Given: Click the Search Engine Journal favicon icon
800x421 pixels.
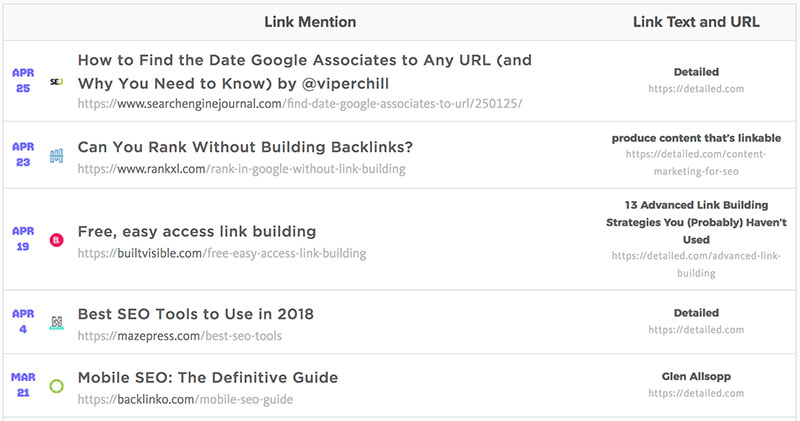Looking at the screenshot, I should 56,82.
